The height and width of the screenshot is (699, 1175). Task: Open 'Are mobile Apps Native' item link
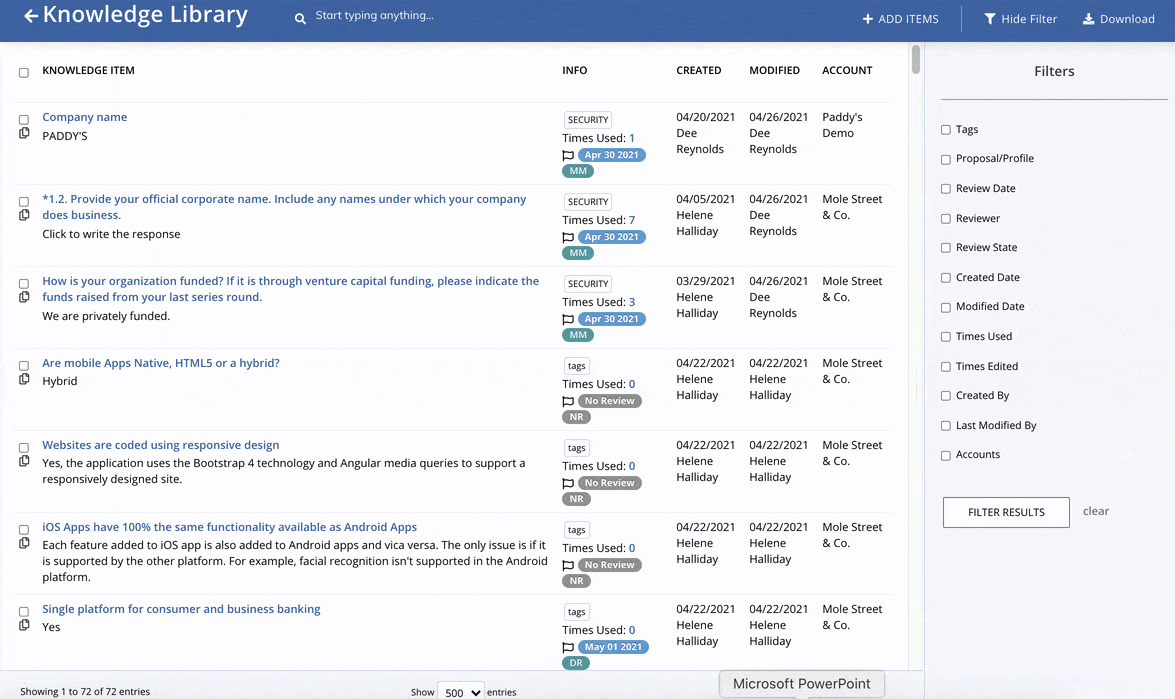[160, 363]
